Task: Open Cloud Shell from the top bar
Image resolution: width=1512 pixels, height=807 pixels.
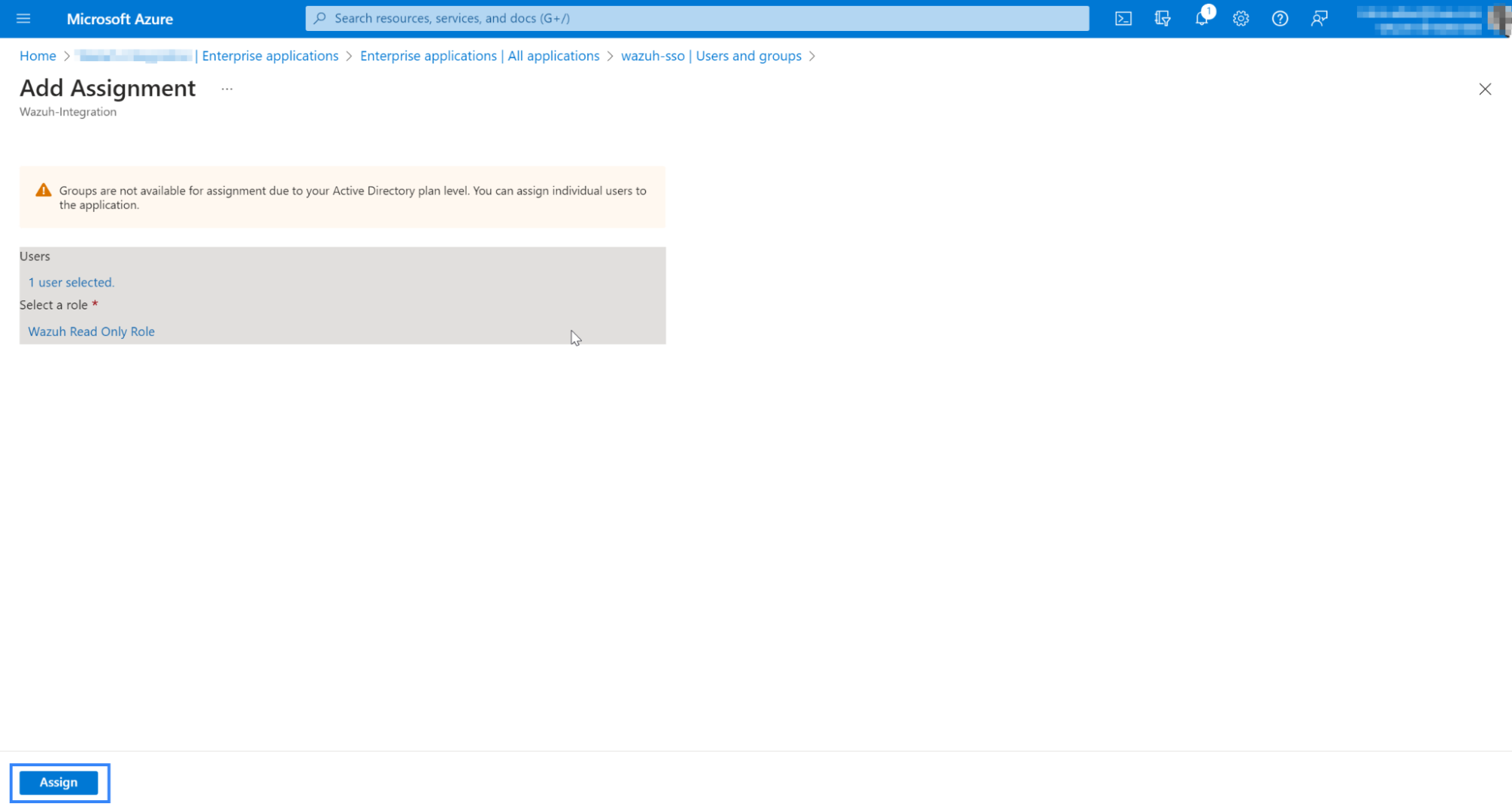Action: 1123,18
